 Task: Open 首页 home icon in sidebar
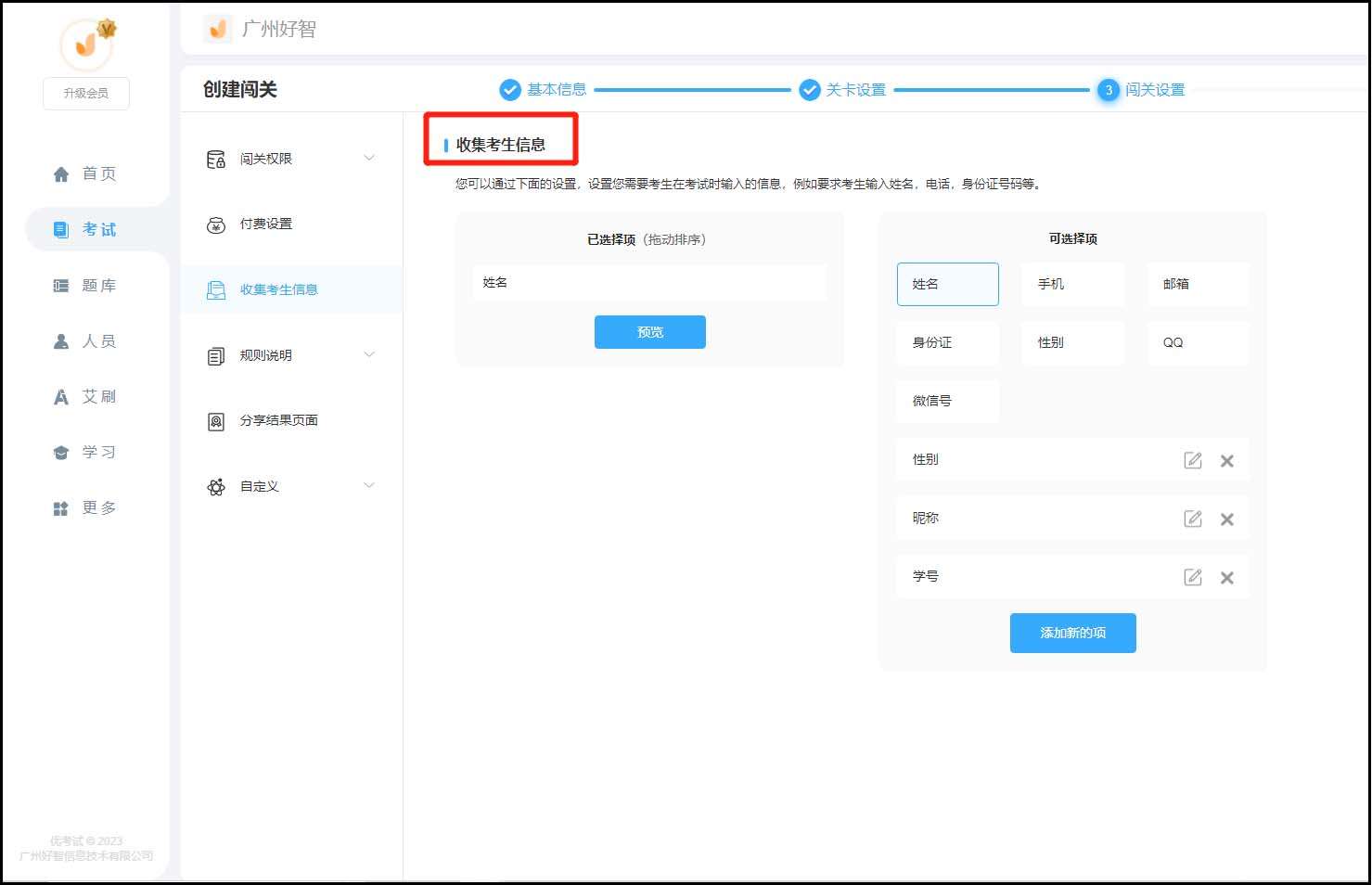tap(61, 174)
